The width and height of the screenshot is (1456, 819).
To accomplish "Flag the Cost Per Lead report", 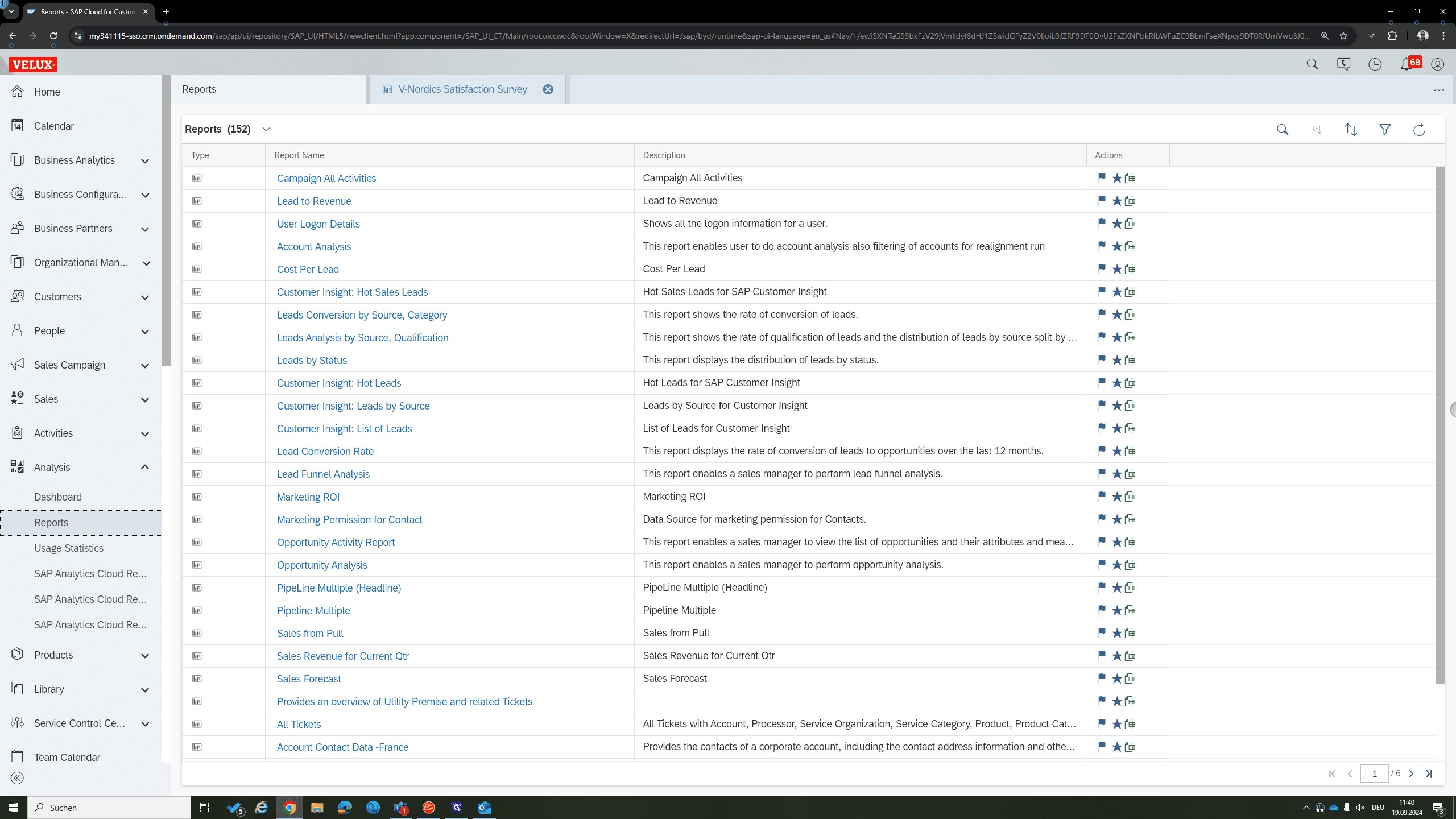I will pyautogui.click(x=1101, y=269).
